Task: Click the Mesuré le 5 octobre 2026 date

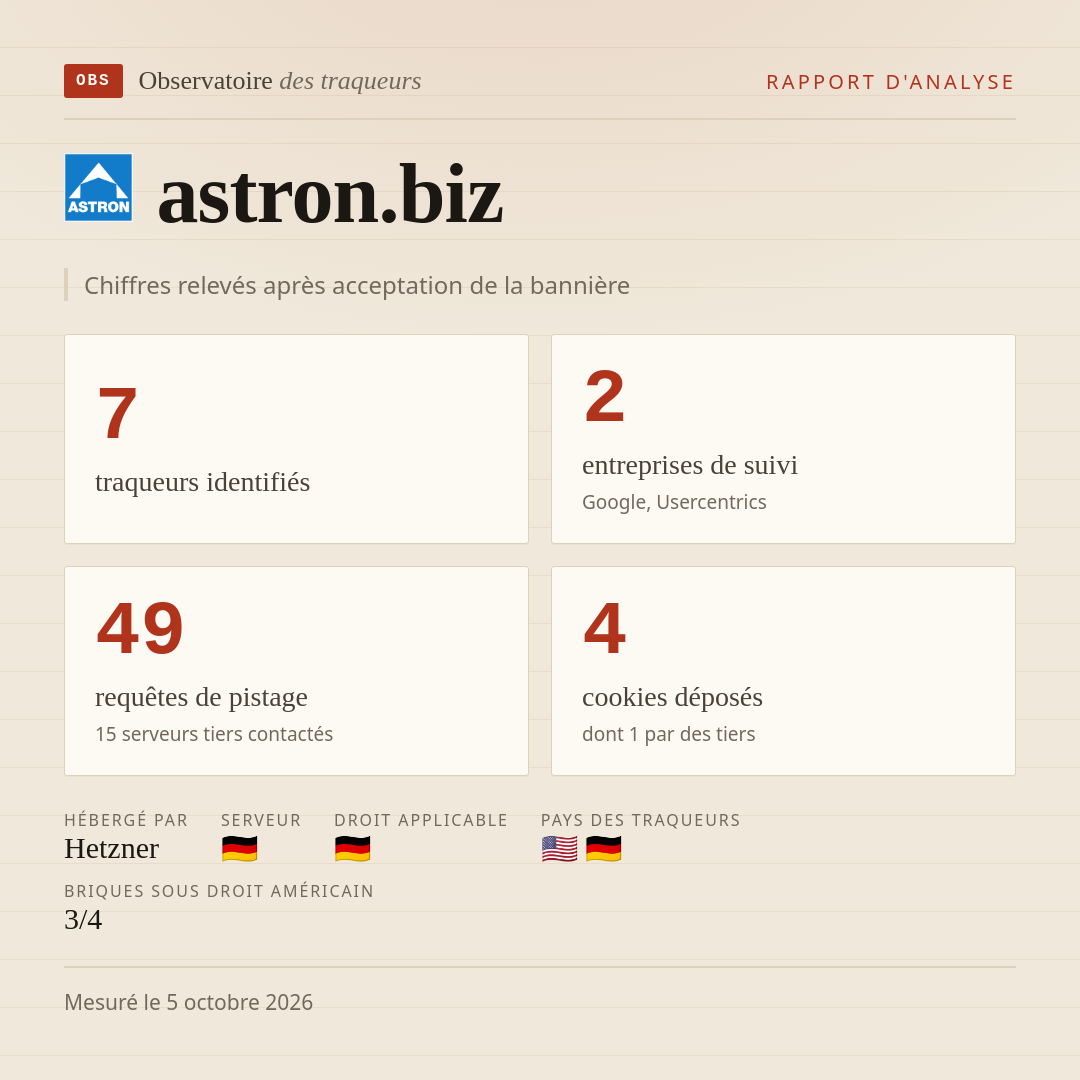Action: coord(189,1002)
